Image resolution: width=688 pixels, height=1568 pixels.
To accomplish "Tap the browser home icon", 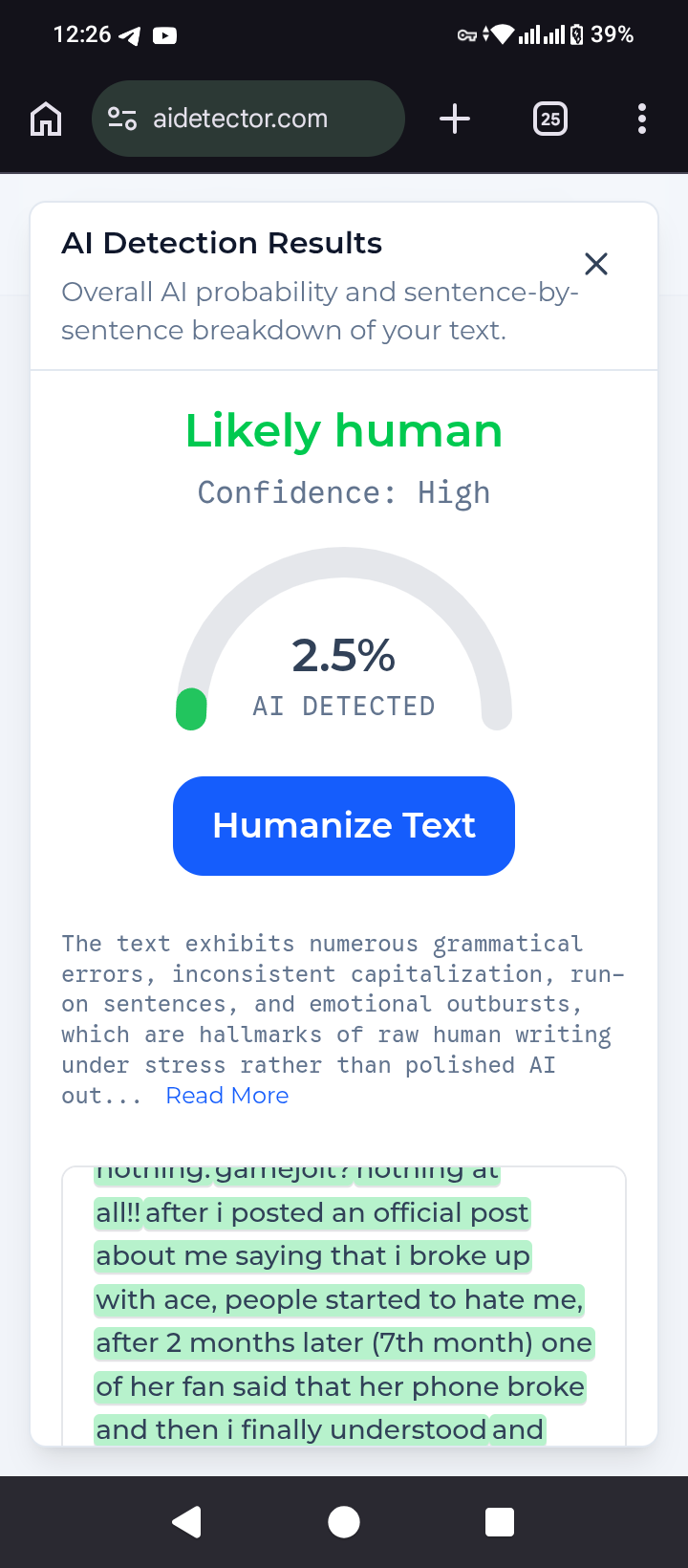I will tap(46, 120).
